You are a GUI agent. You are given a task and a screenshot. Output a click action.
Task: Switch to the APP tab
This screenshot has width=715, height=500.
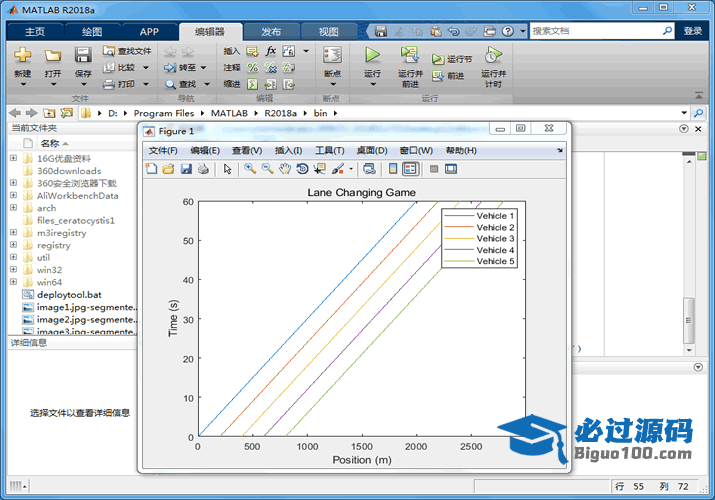point(149,31)
